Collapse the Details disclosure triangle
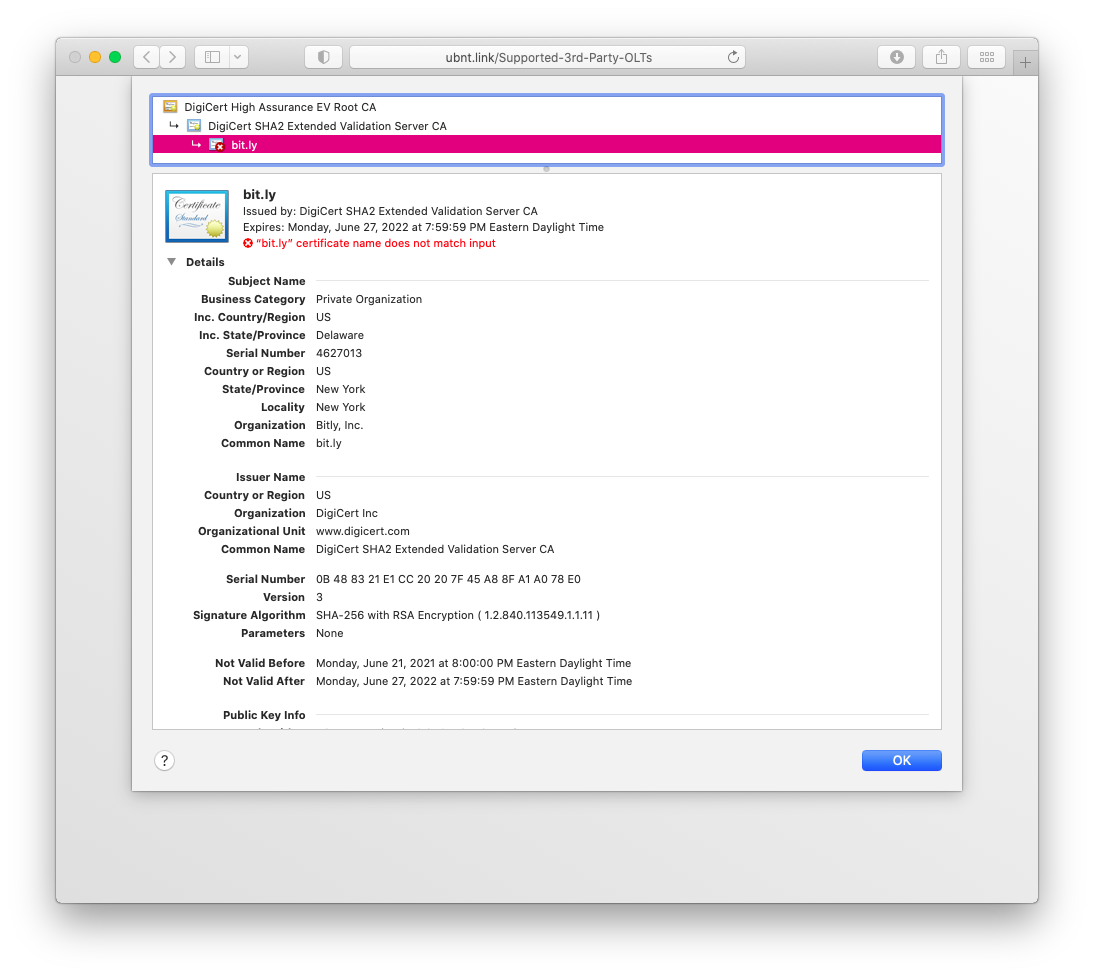 coord(171,262)
